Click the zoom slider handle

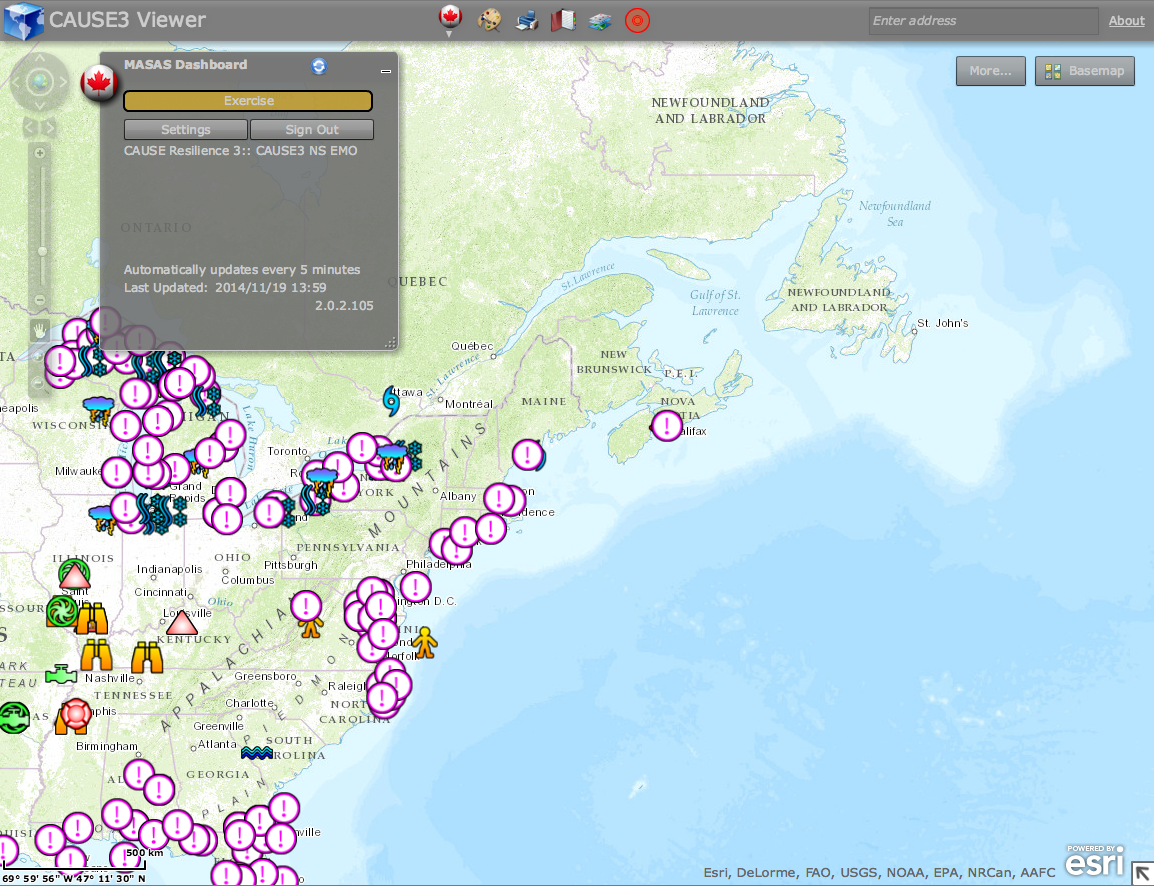point(42,251)
